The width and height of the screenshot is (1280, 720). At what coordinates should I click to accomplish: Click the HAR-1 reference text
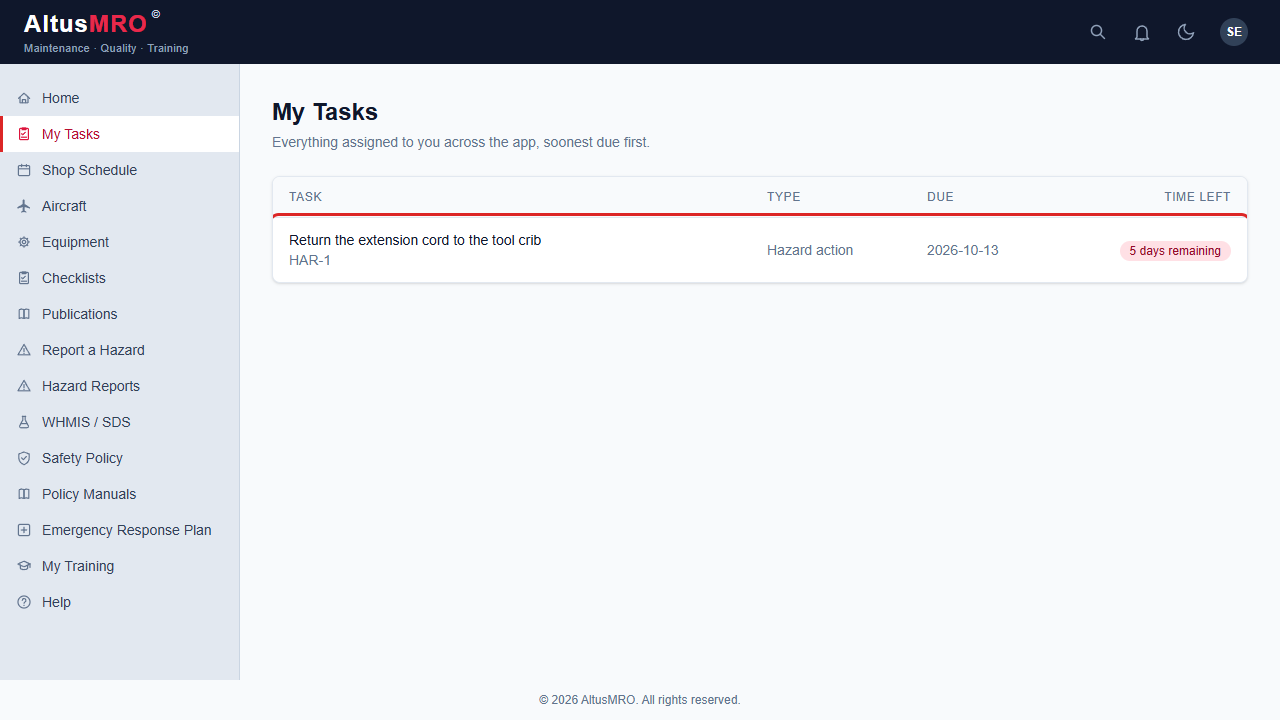point(310,260)
